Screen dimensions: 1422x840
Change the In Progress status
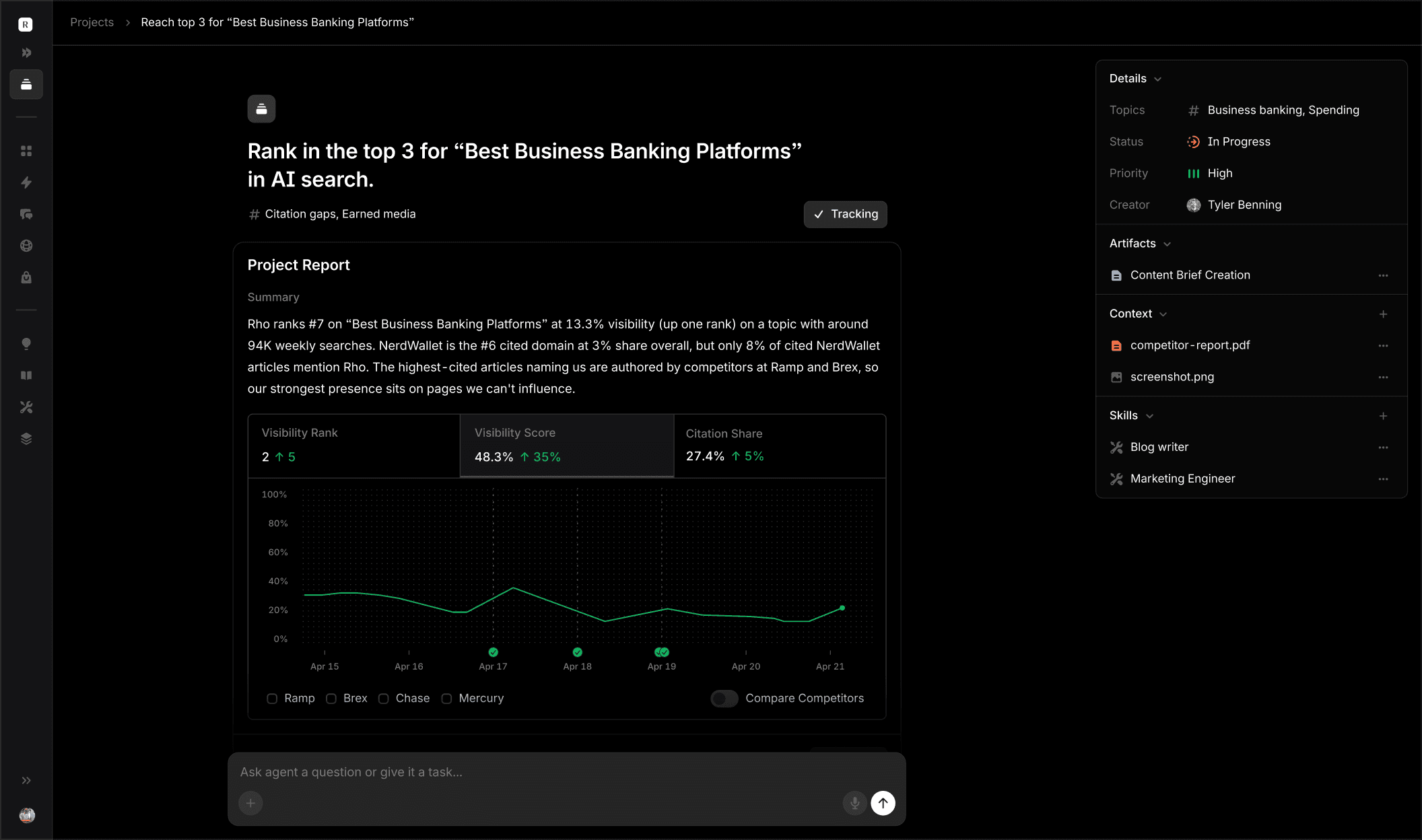click(x=1228, y=141)
